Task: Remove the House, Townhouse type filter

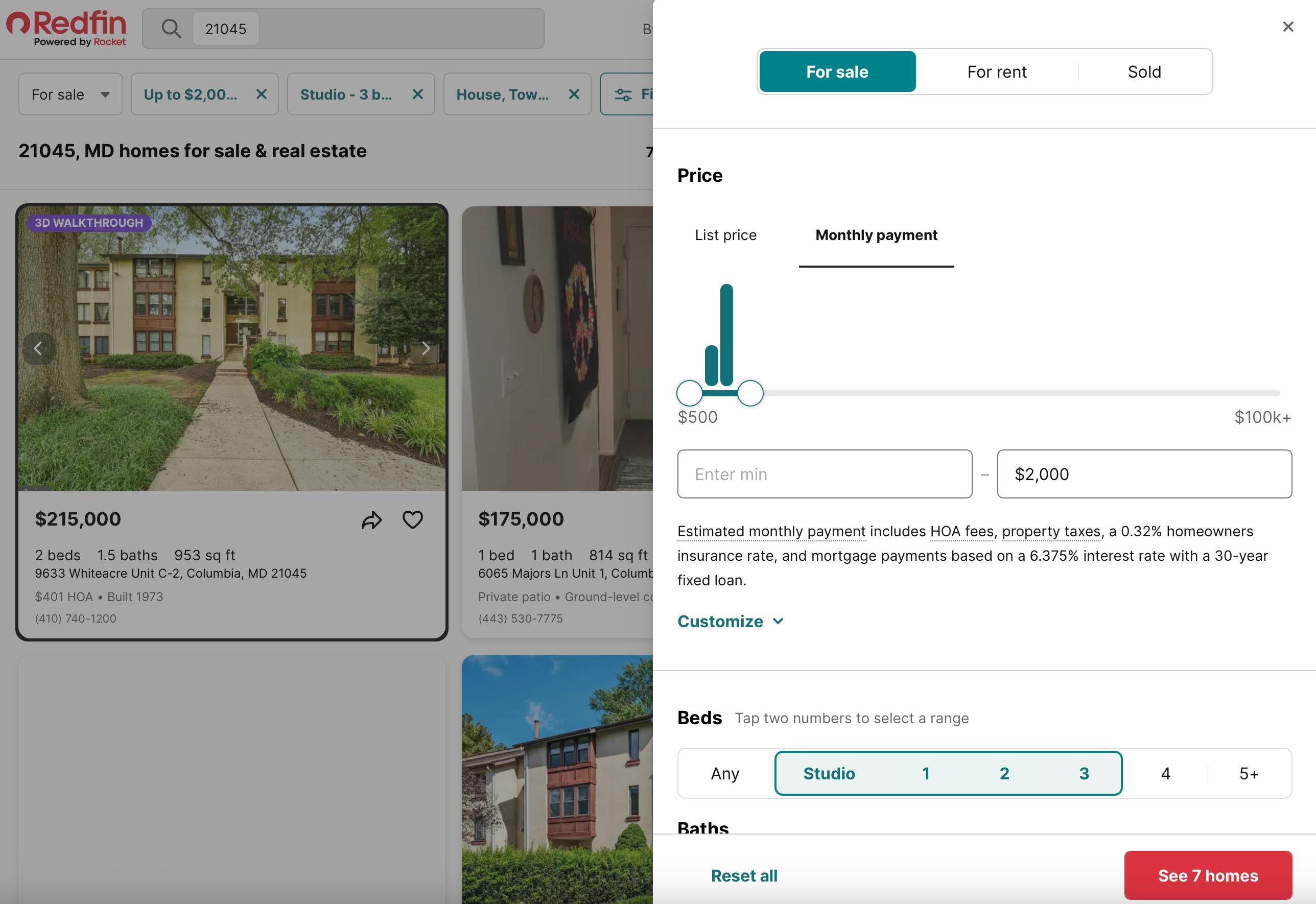Action: [x=574, y=94]
